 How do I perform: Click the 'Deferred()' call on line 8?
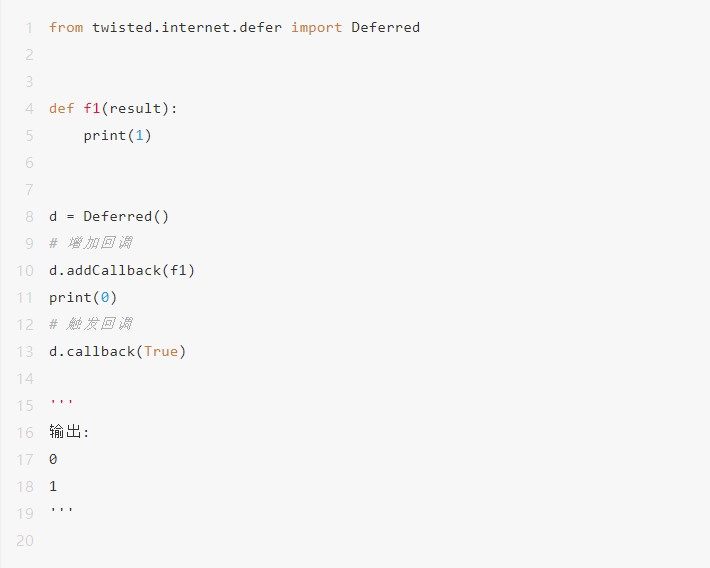126,217
